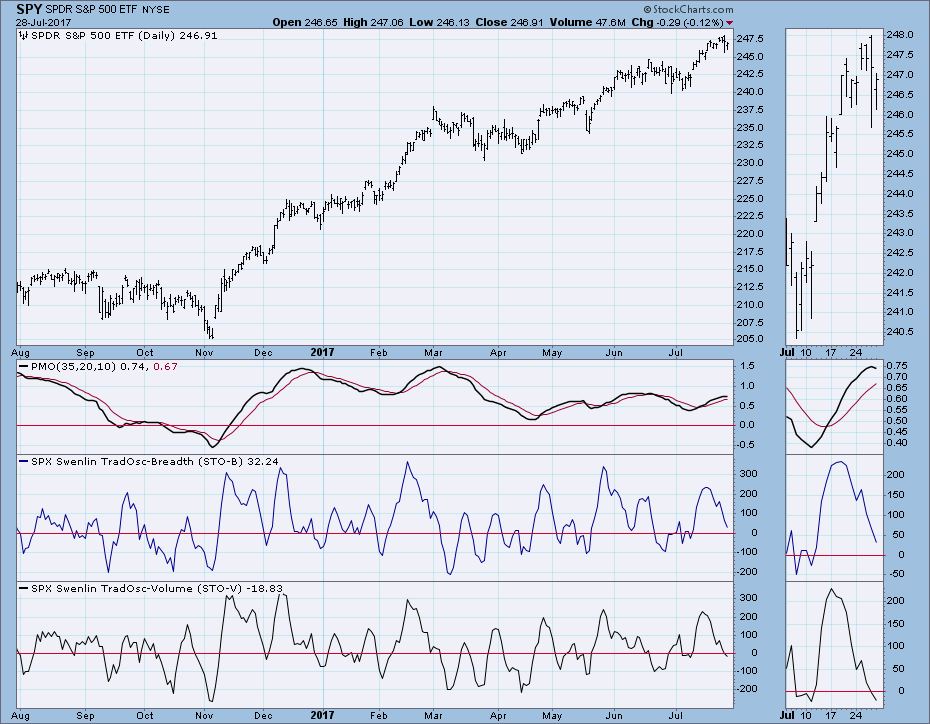Viewport: 930px width, 724px height.
Task: Click the Jul label on zoomed thumbnail chart
Action: (788, 352)
